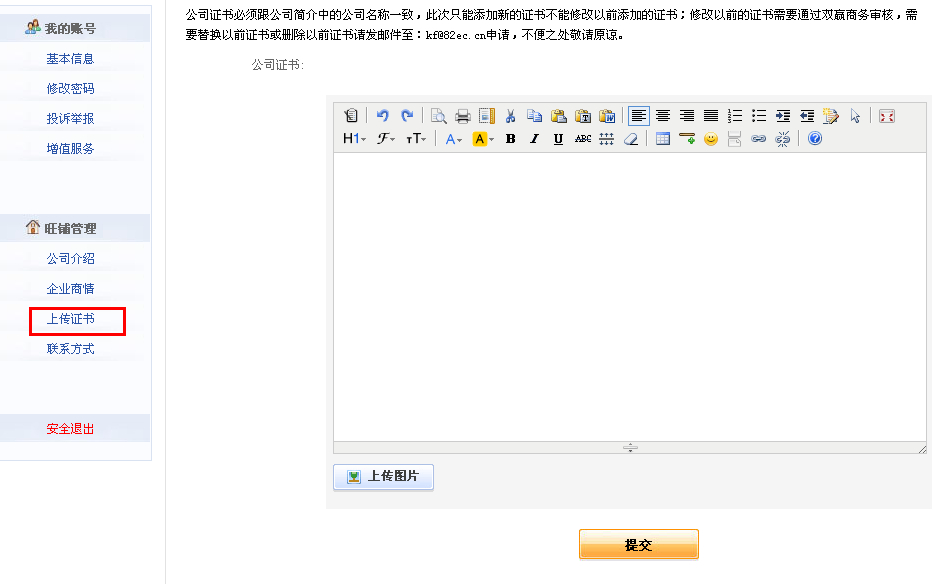Toggle italic formatting
Image resolution: width=937 pixels, height=584 pixels.
[x=534, y=139]
